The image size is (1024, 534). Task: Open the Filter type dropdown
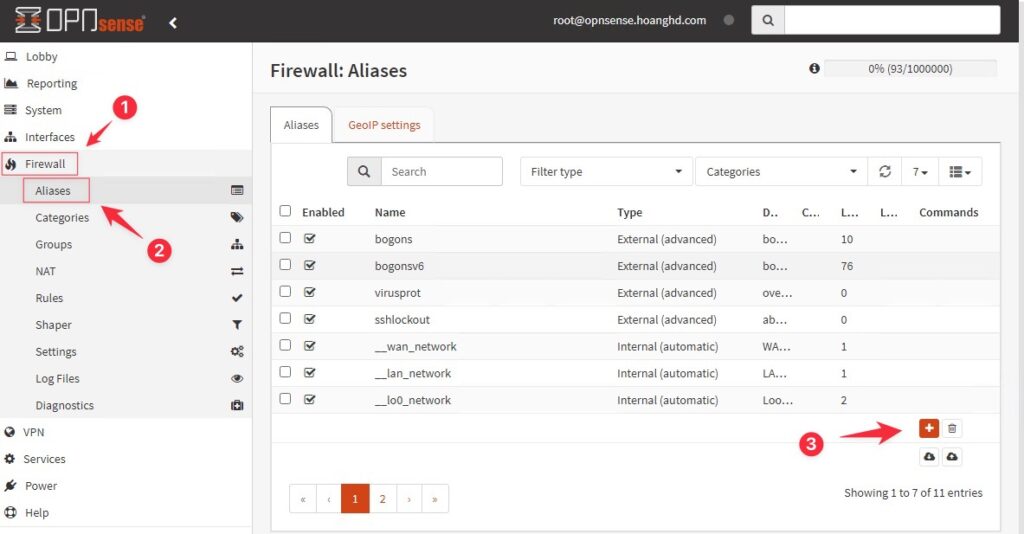pos(606,172)
